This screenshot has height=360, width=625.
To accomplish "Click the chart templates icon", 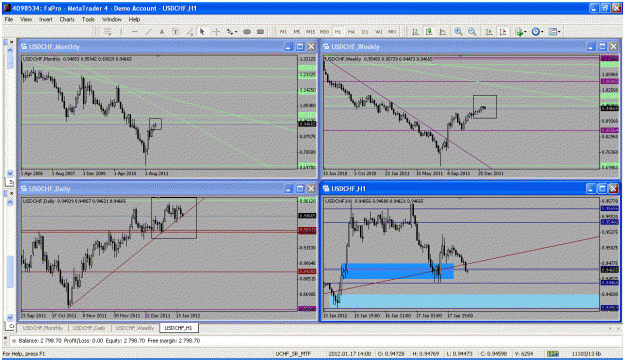I will point(552,32).
